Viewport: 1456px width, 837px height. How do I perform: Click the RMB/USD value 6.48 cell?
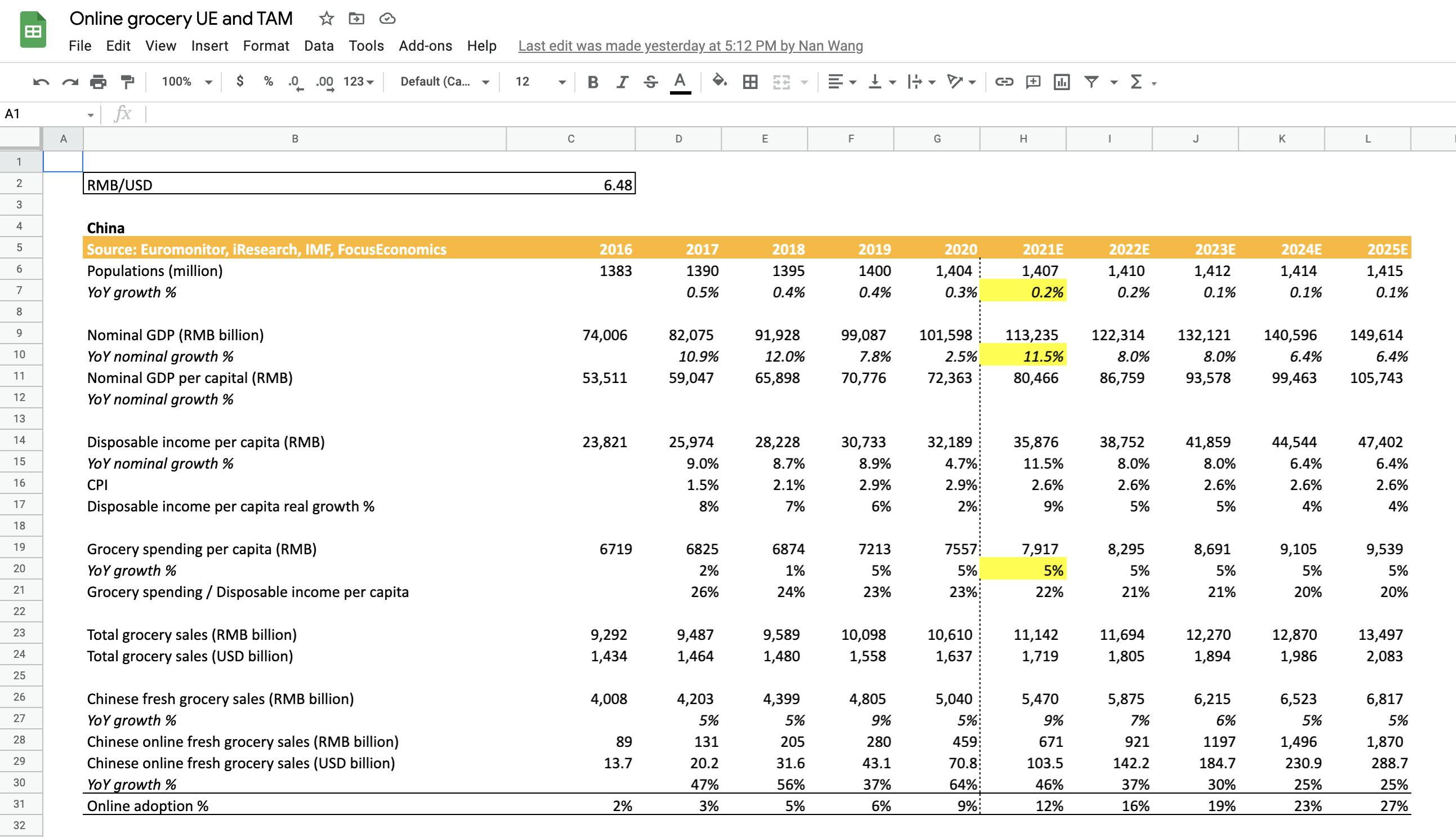point(570,185)
